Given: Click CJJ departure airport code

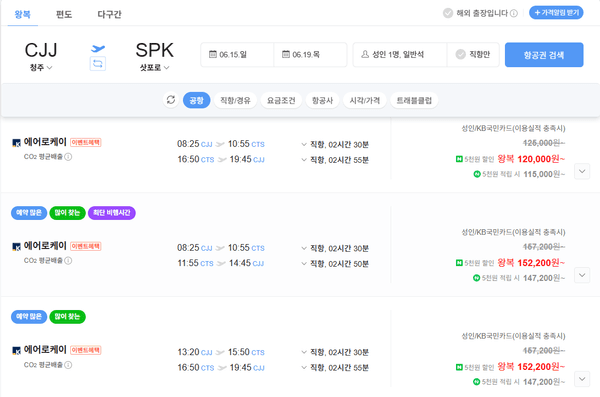Looking at the screenshot, I should click(x=41, y=50).
